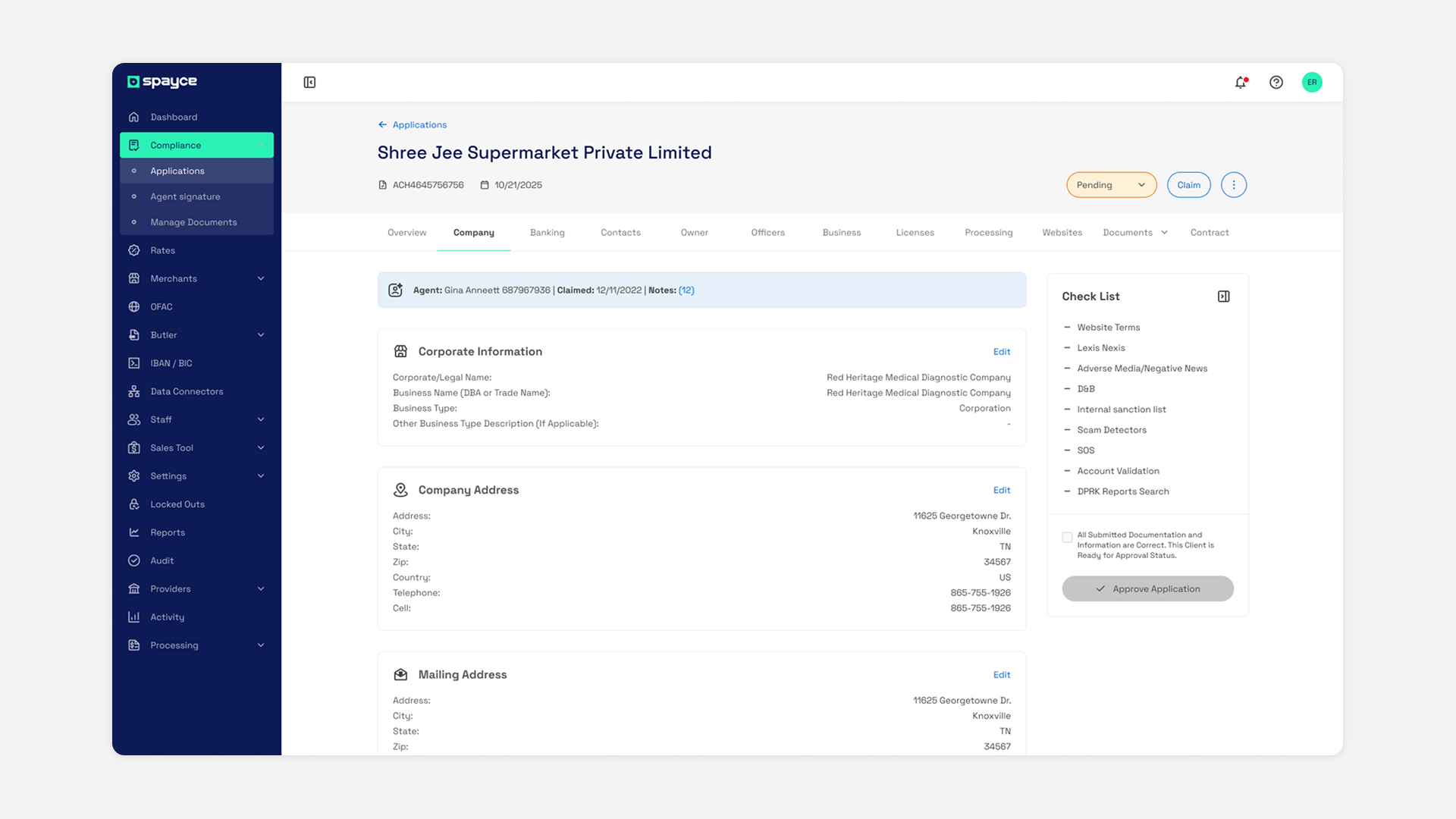
Task: Enable the documentation correctness checkbox
Action: [x=1067, y=537]
